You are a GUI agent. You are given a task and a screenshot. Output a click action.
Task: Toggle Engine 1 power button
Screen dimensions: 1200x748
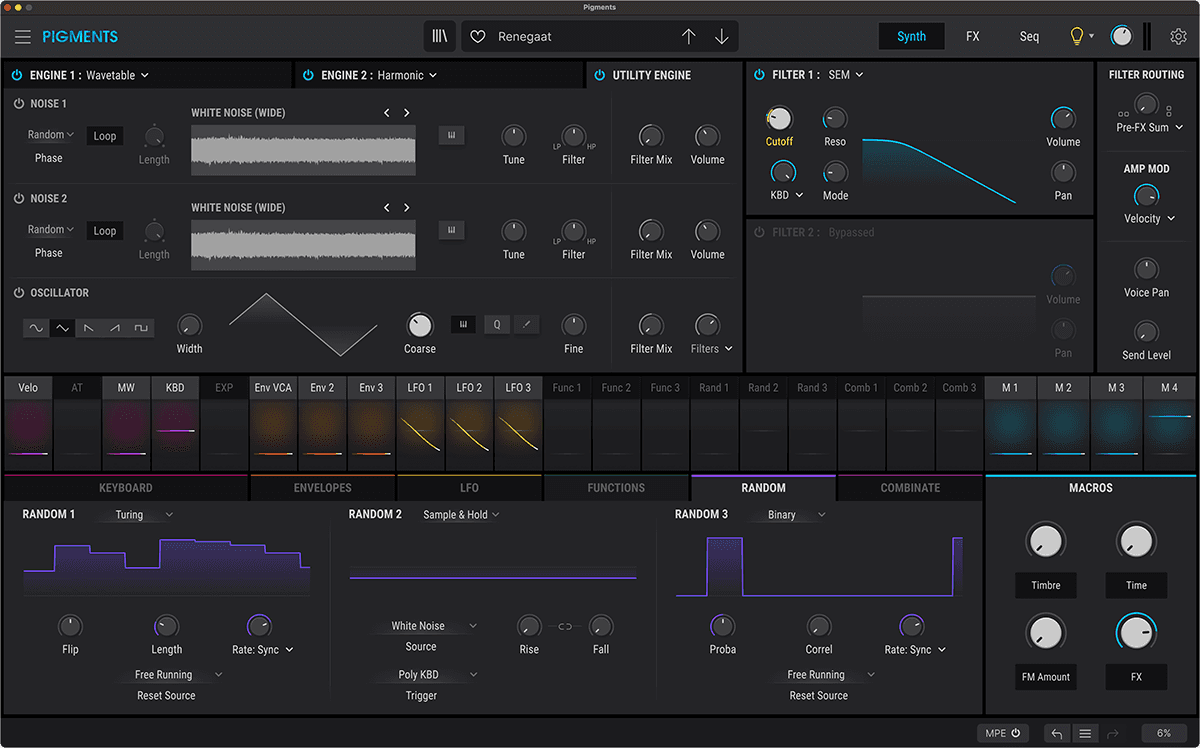coord(16,75)
